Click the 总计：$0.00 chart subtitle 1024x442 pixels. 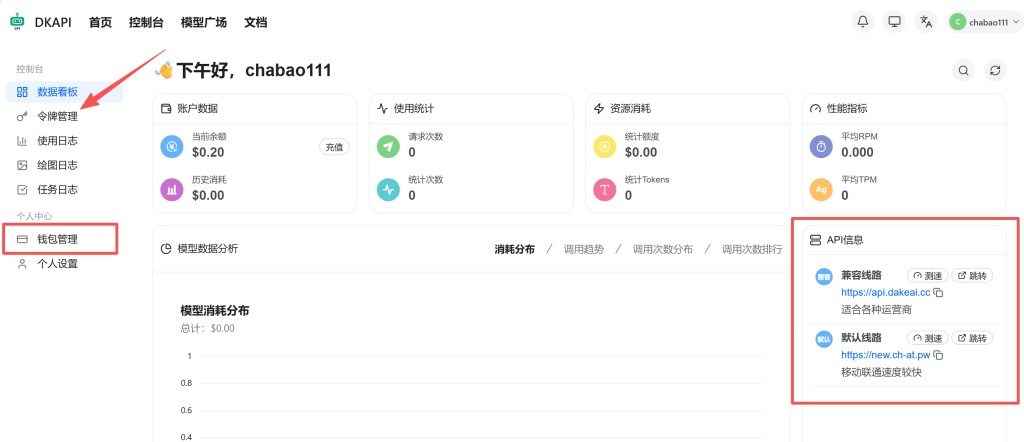click(x=207, y=328)
